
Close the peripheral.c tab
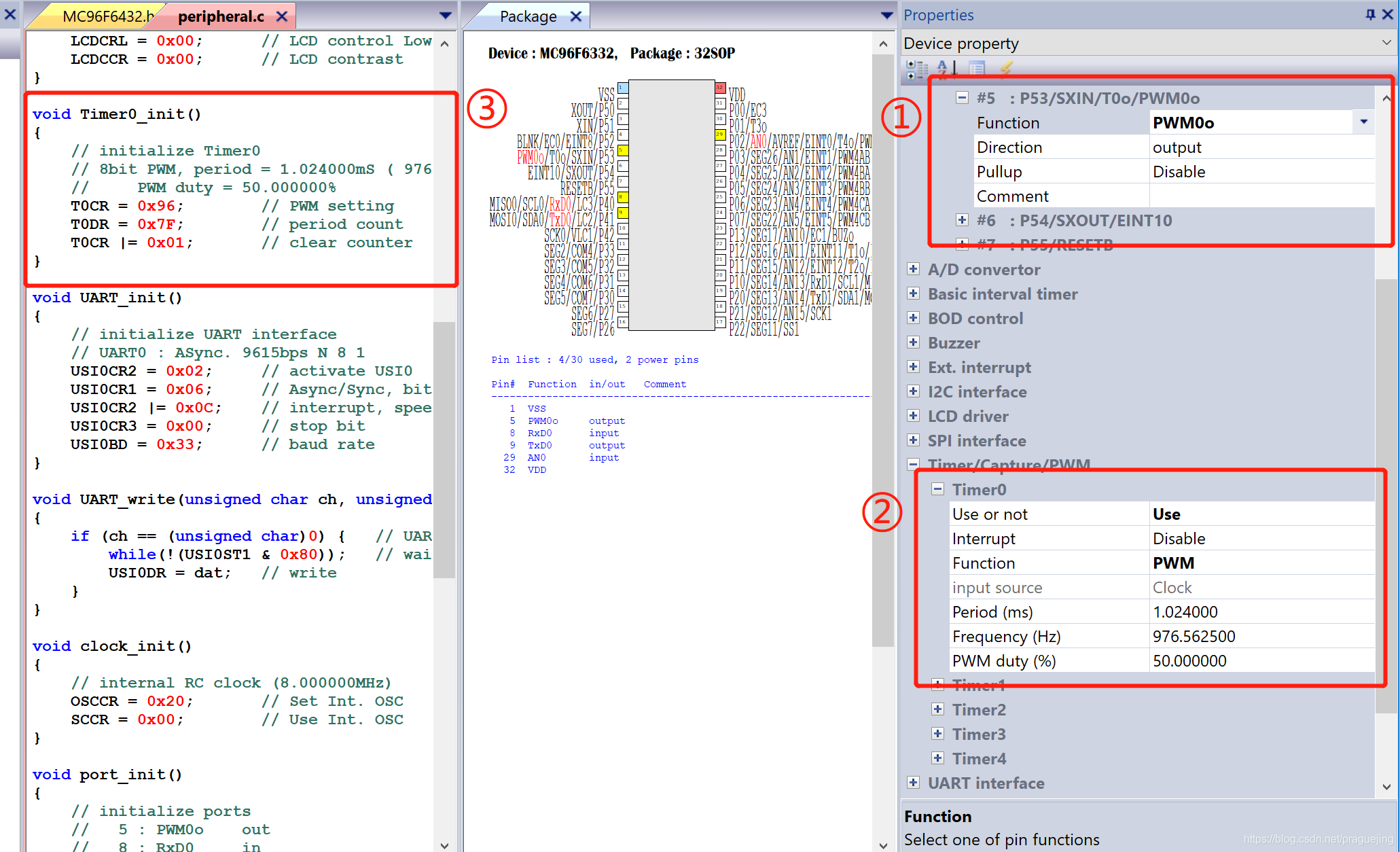282,16
